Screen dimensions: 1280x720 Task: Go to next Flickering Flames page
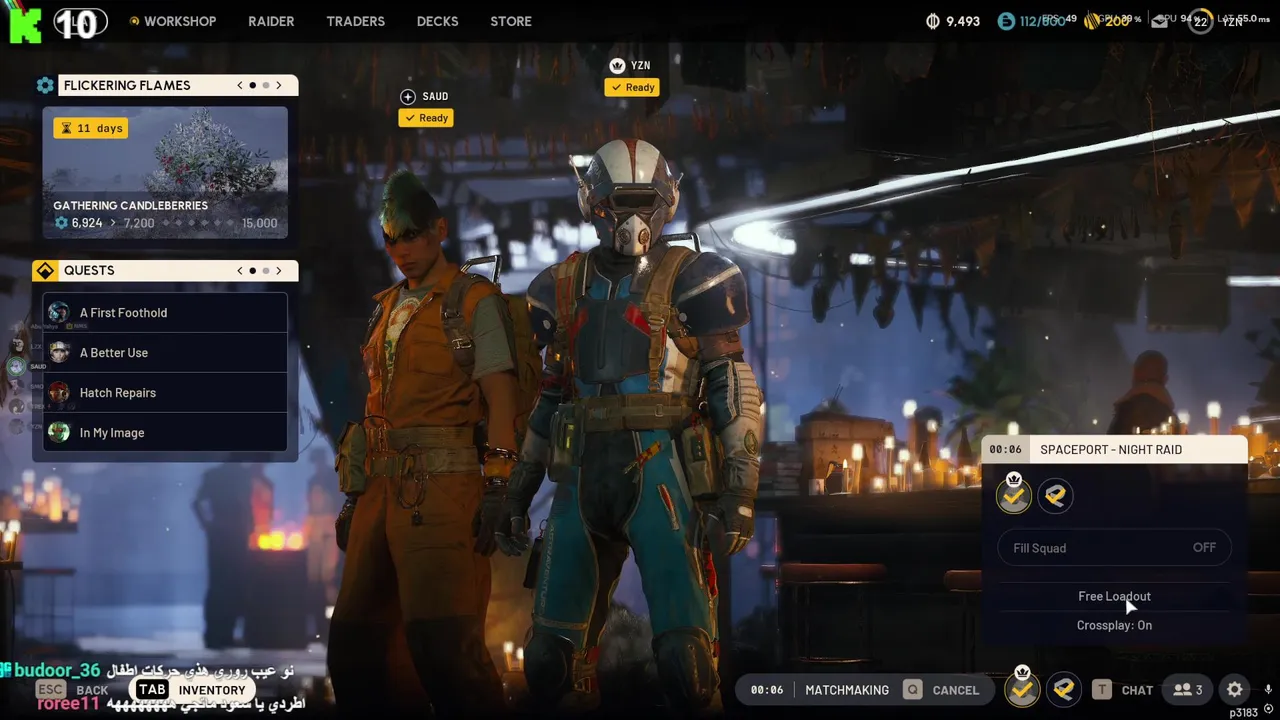279,85
